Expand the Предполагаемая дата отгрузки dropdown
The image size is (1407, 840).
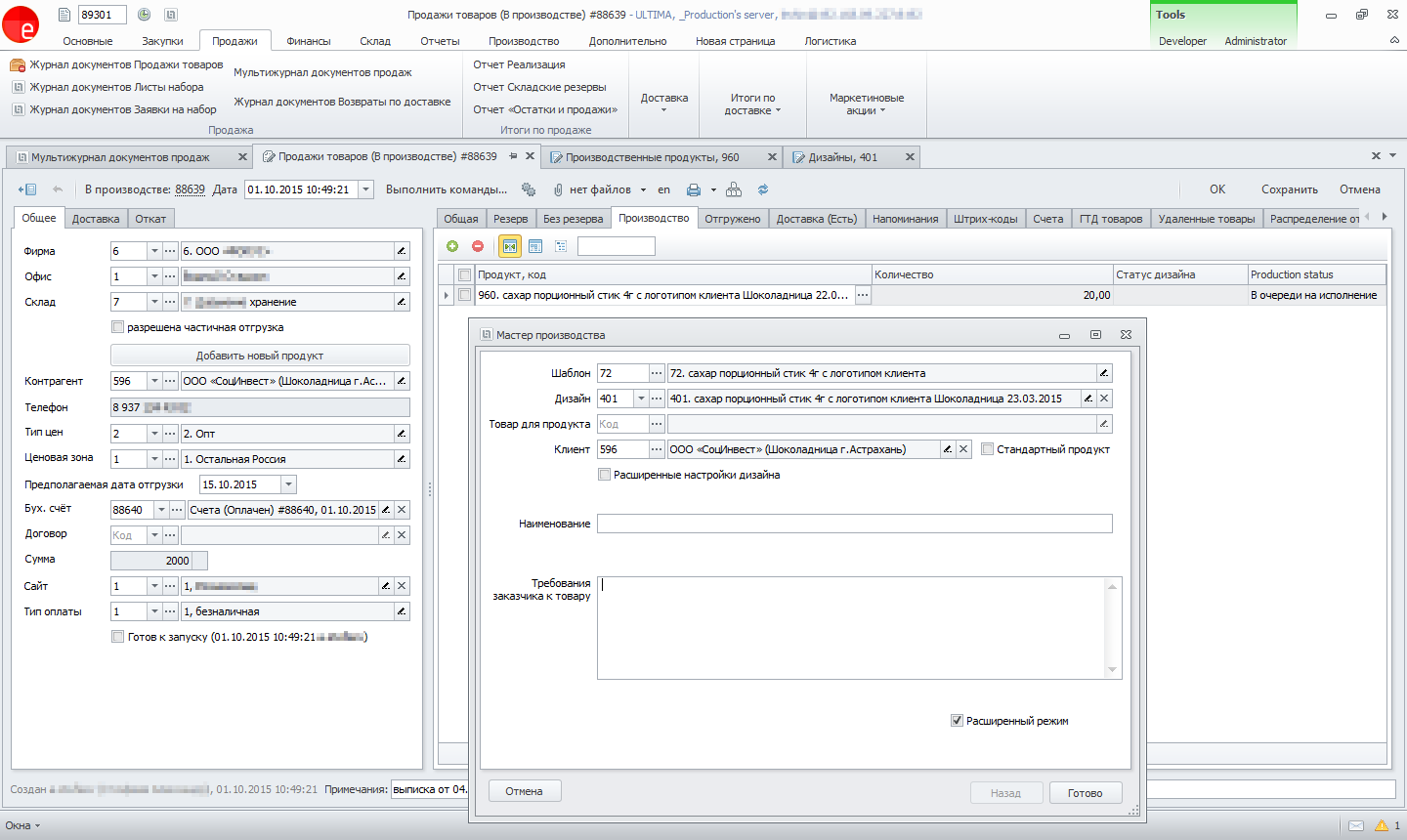coord(288,484)
